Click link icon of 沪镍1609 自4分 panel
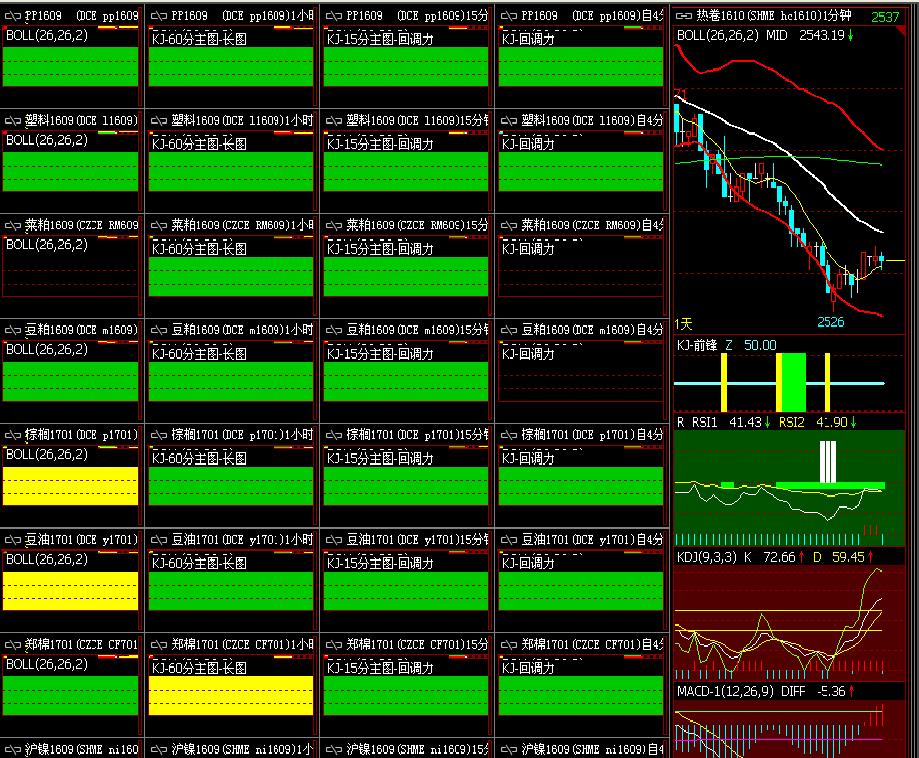This screenshot has height=758, width=919. [x=509, y=749]
